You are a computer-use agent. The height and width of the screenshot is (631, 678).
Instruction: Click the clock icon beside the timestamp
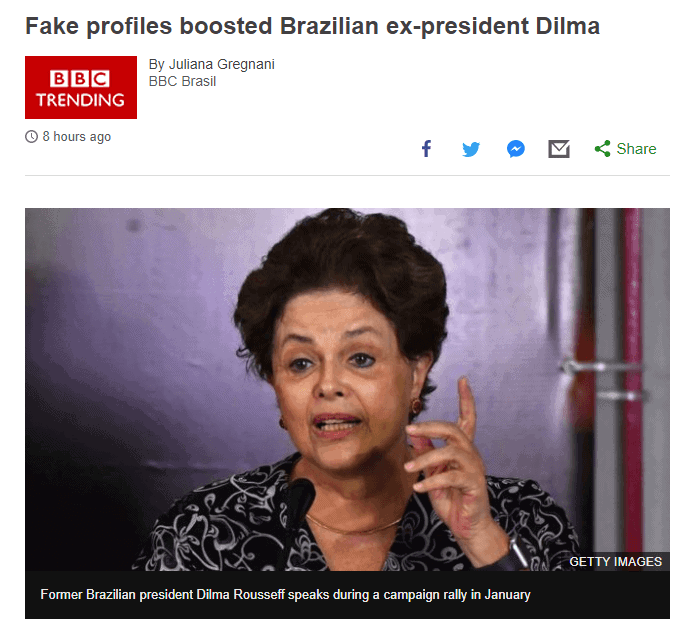tap(31, 137)
